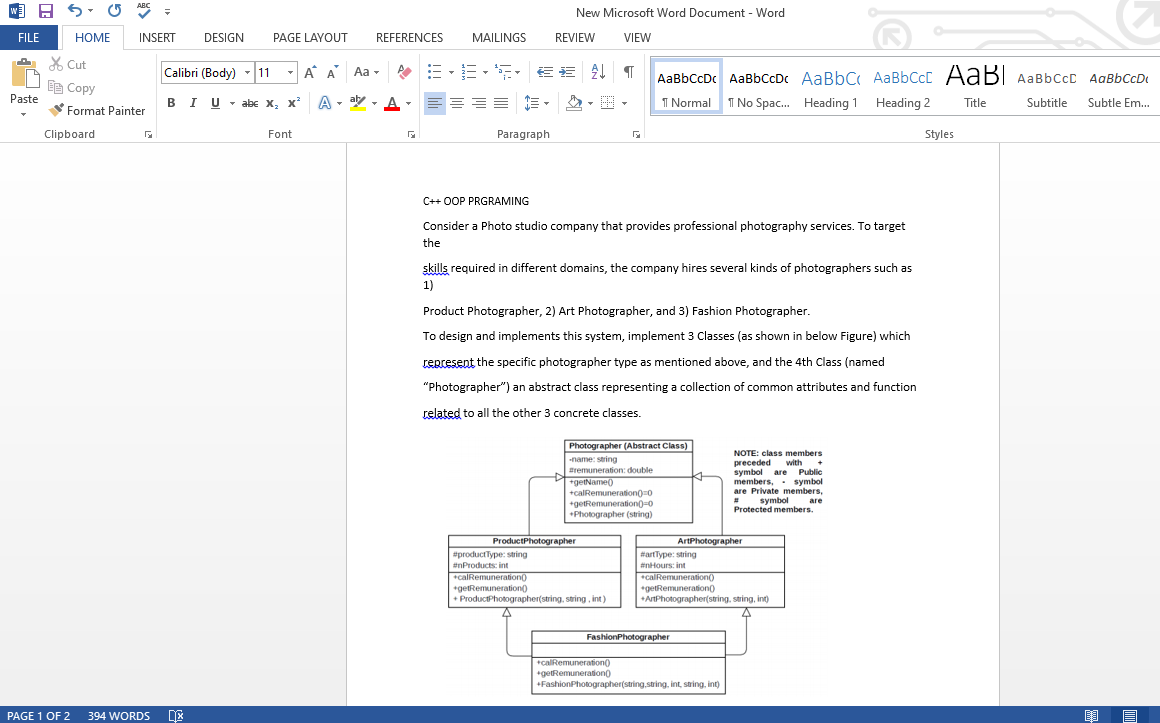The height and width of the screenshot is (723, 1160).
Task: Toggle italic formatting
Action: pos(193,103)
